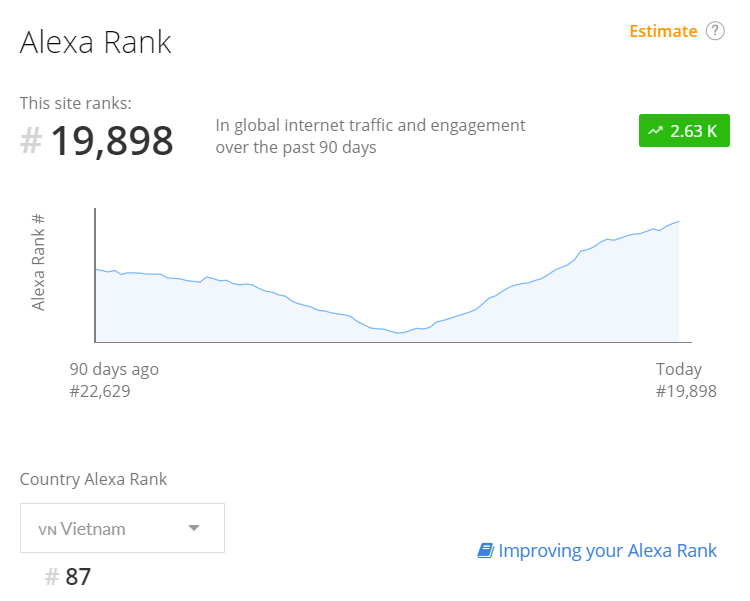The width and height of the screenshot is (750, 601).
Task: Open Improving your Alexa Rank link
Action: coord(607,551)
